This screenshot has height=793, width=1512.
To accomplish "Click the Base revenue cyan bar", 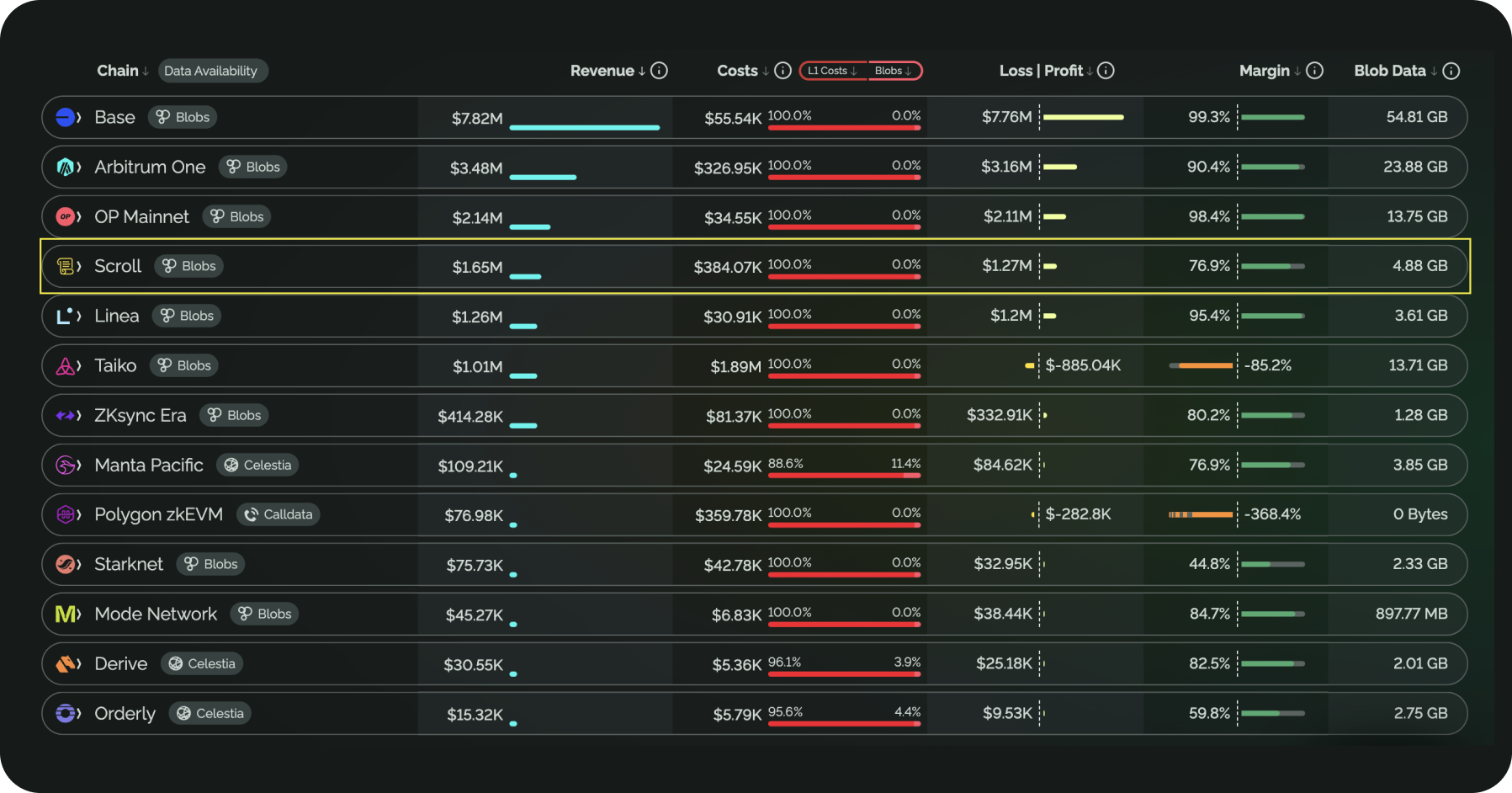I will 584,128.
